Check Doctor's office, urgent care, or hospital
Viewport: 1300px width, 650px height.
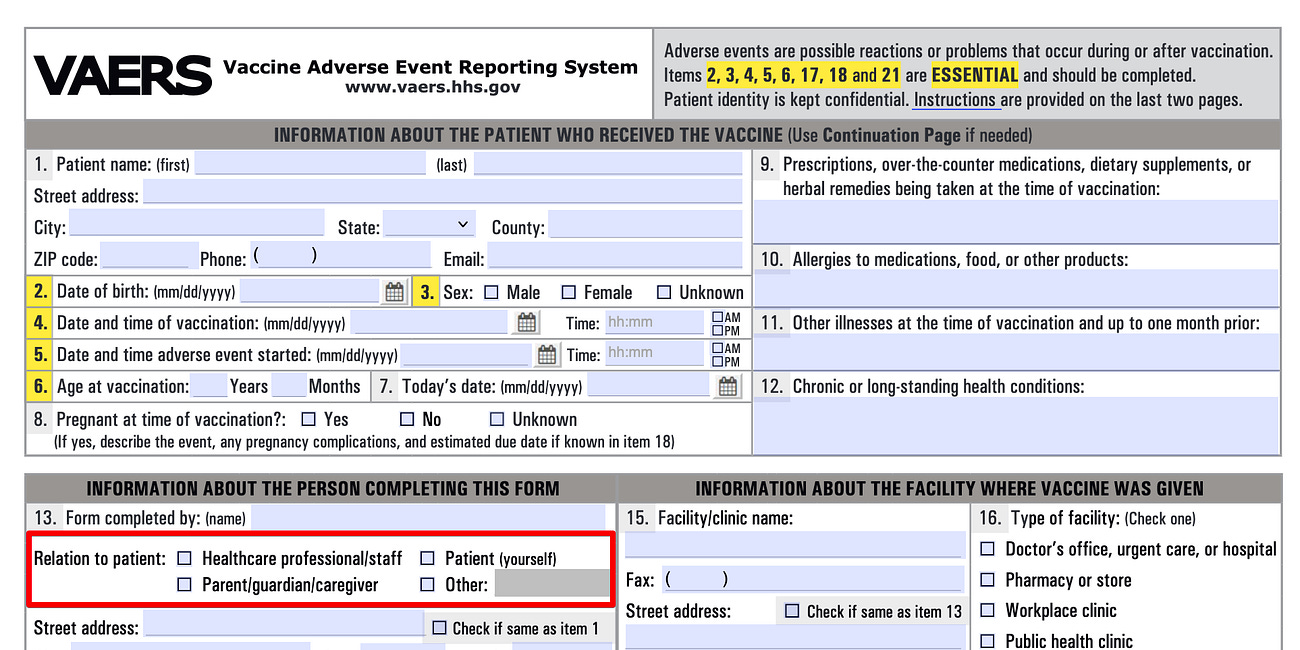click(987, 549)
